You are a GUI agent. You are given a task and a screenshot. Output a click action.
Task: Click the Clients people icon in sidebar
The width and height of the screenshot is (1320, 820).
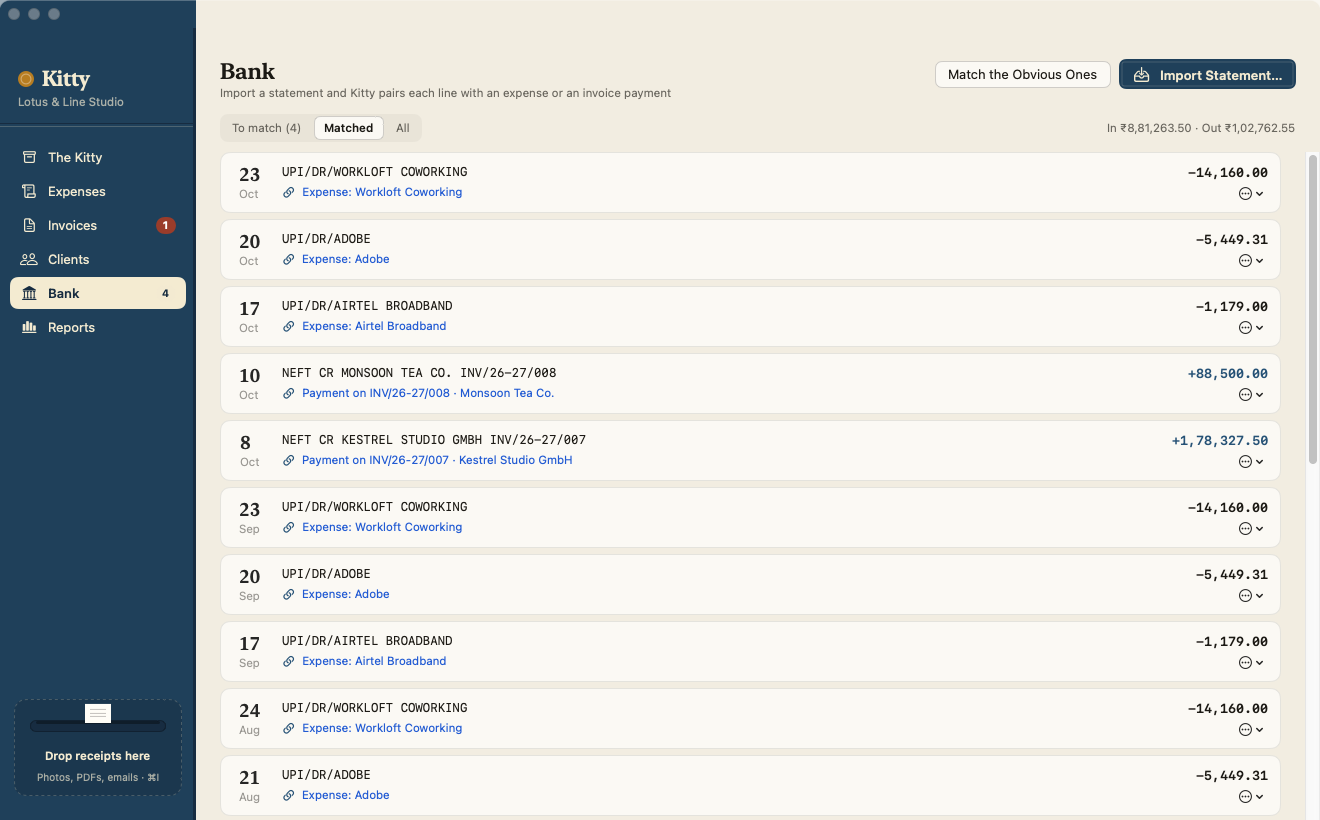pos(29,259)
